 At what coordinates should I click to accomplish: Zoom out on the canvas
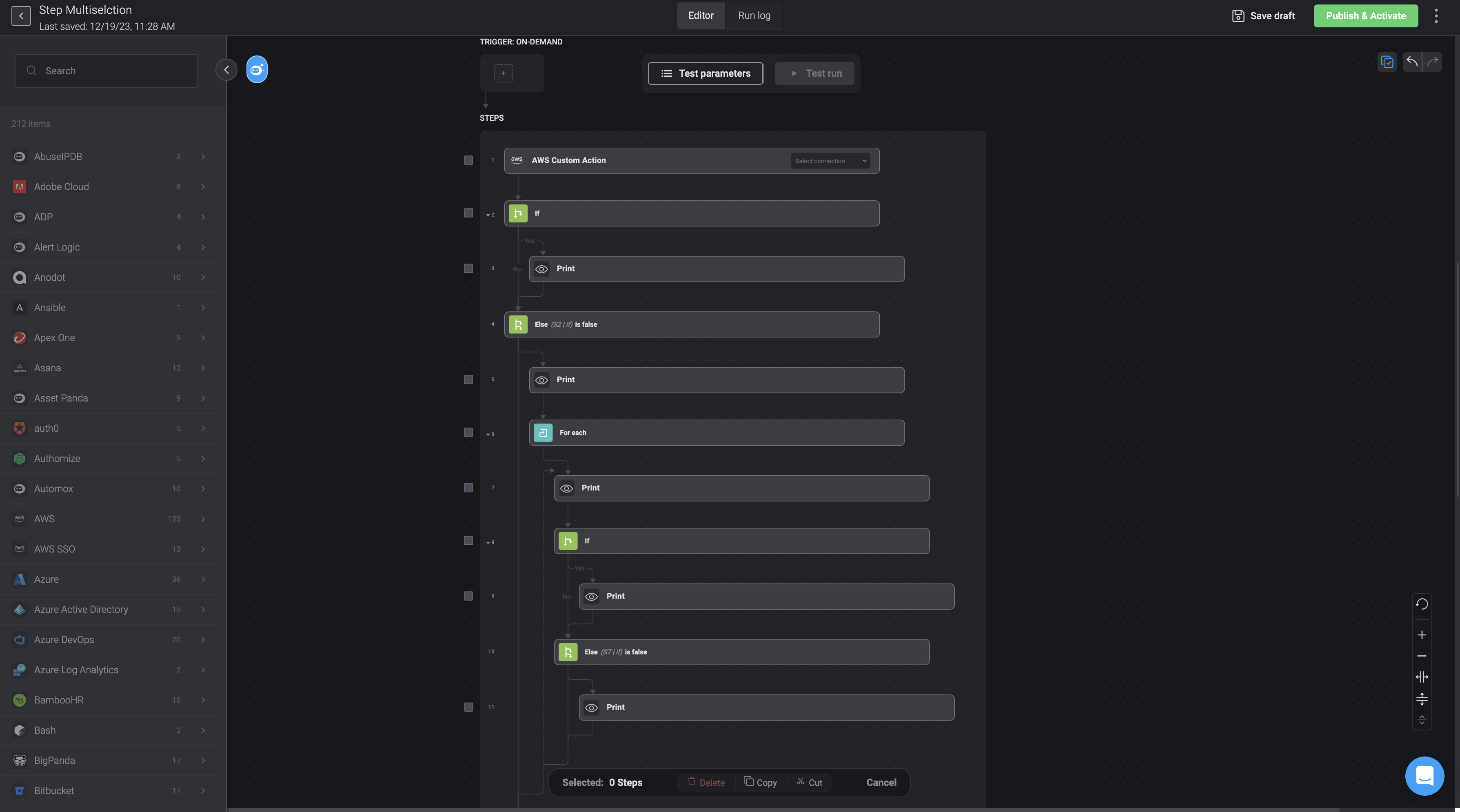1422,656
